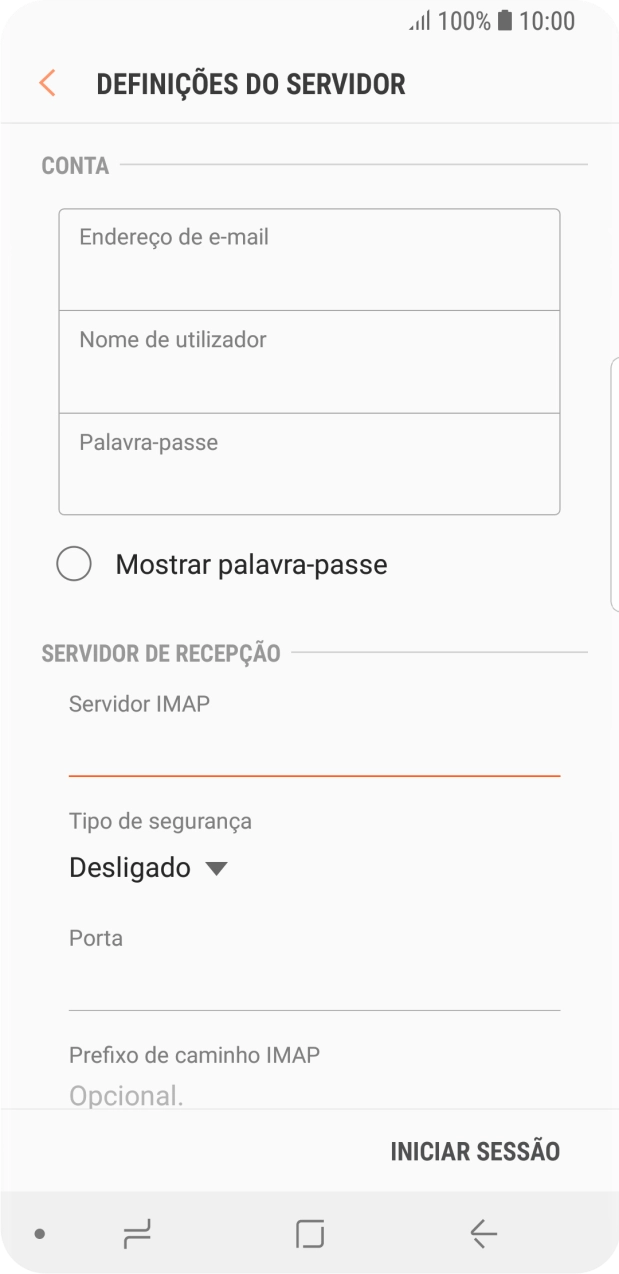The width and height of the screenshot is (619, 1274).
Task: Tap the scrollbar handle on the right edge
Action: pyautogui.click(x=615, y=480)
